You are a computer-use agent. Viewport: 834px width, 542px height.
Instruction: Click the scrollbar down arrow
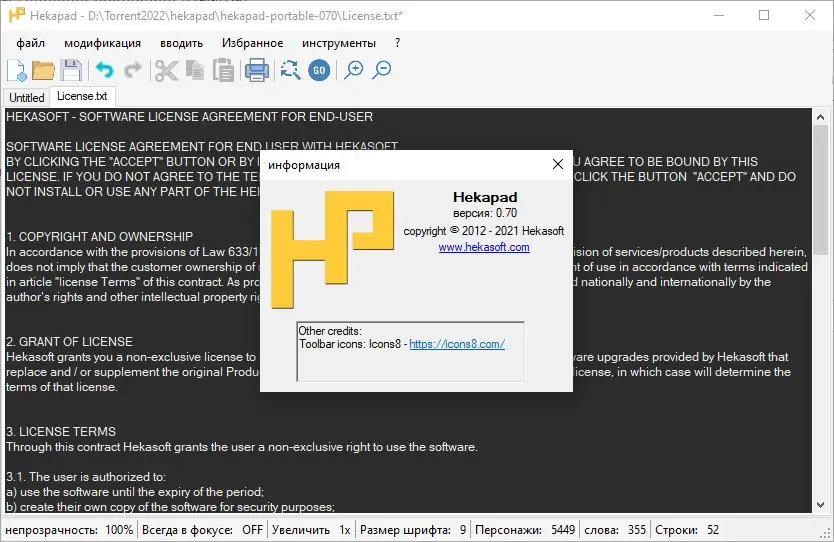click(820, 505)
